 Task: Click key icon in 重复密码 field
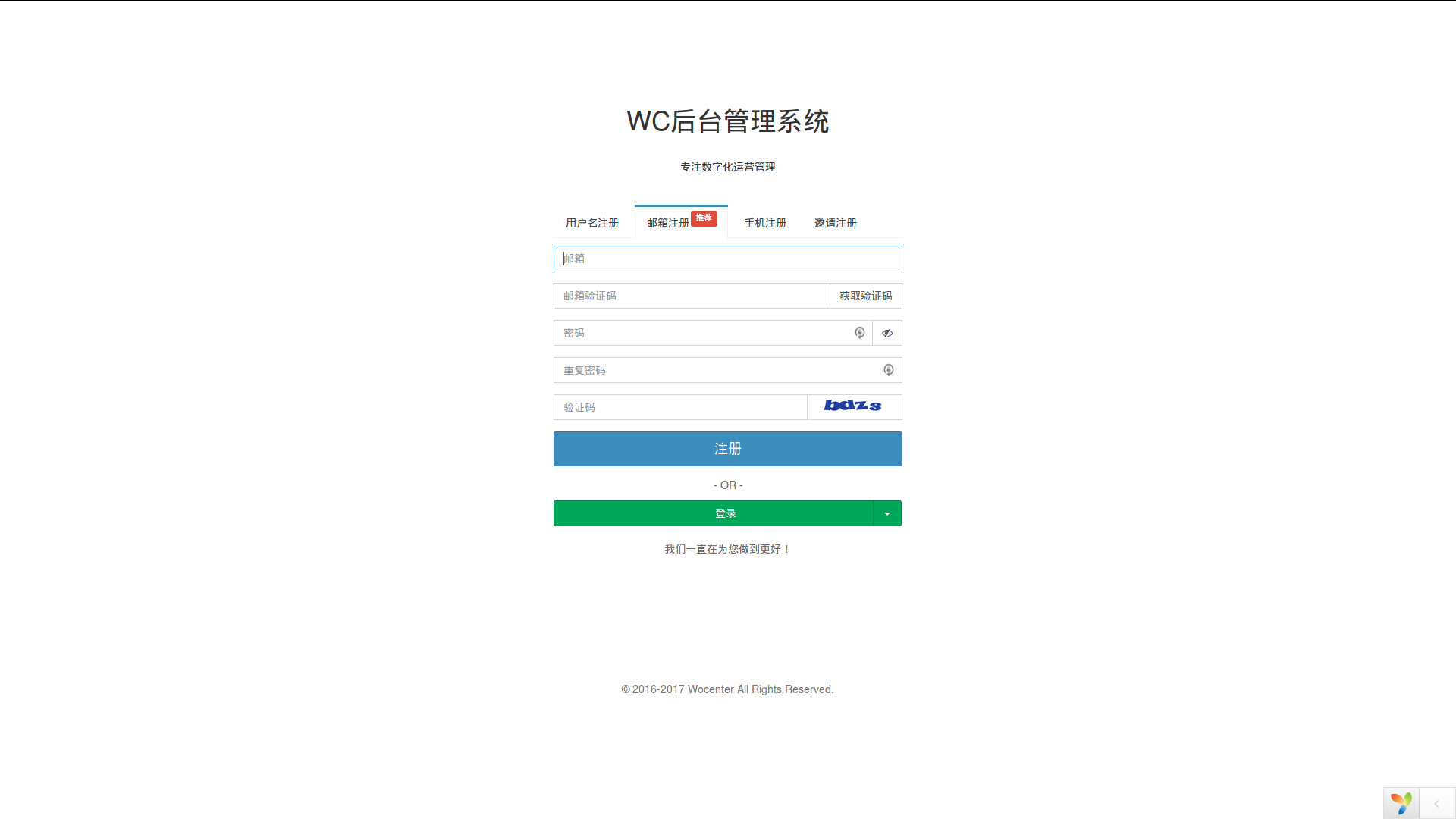888,370
